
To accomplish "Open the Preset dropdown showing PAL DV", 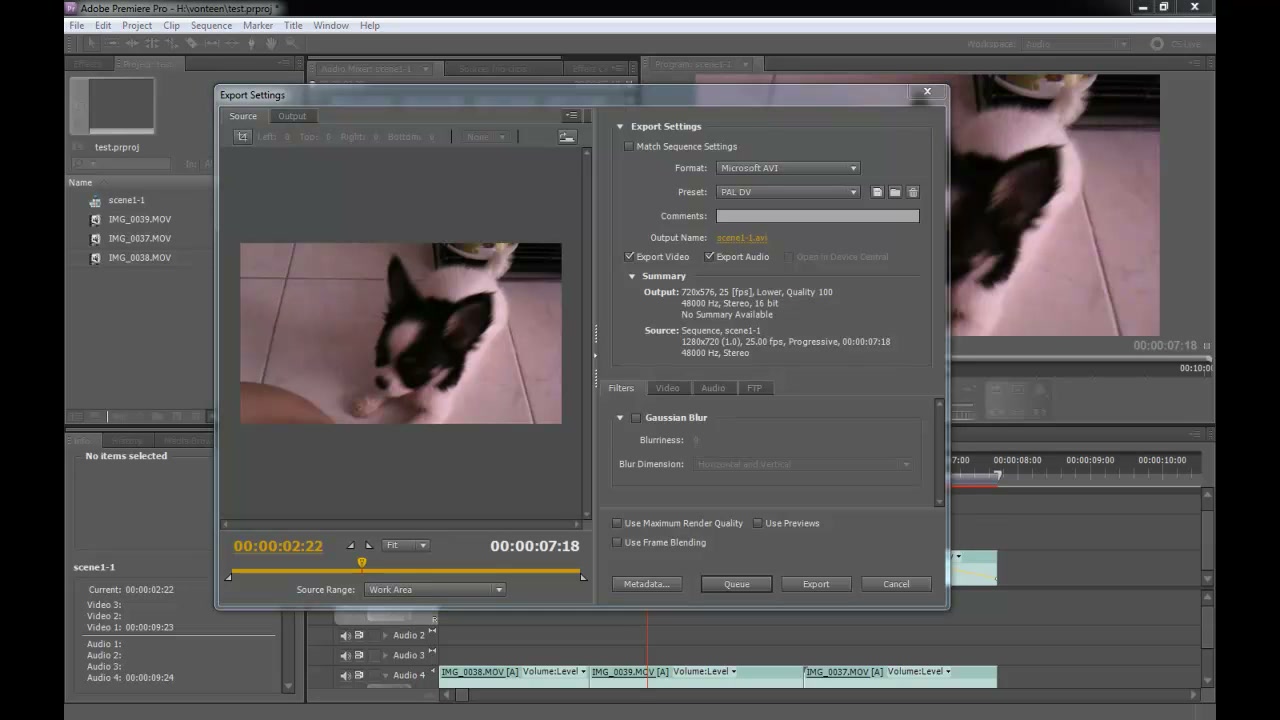I will 788,192.
